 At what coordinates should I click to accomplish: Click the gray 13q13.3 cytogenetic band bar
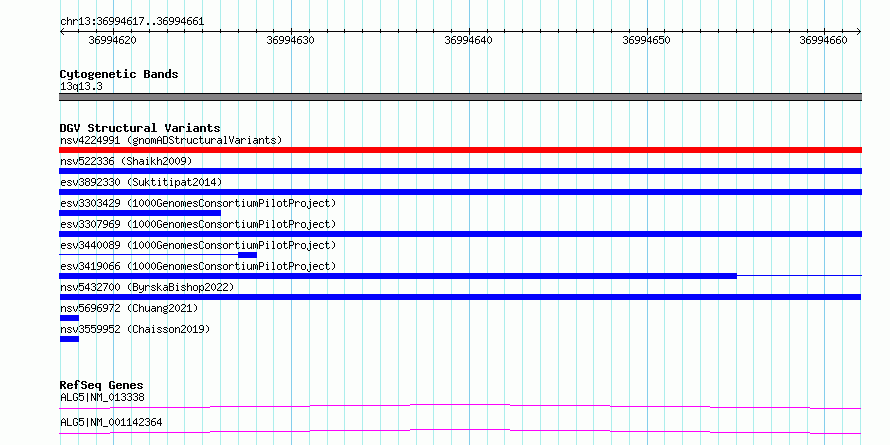pyautogui.click(x=460, y=97)
